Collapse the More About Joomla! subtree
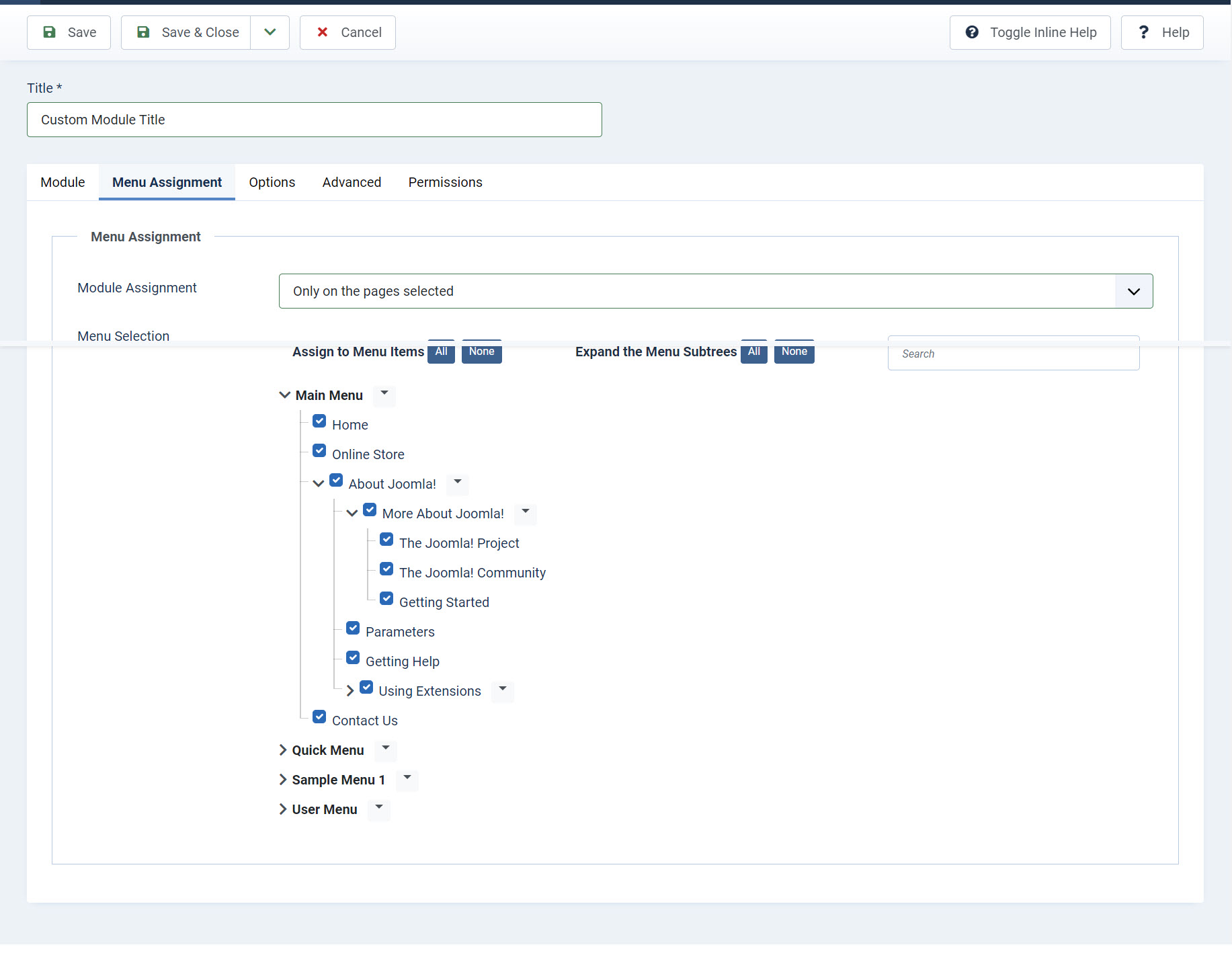1232x972 pixels. (352, 514)
